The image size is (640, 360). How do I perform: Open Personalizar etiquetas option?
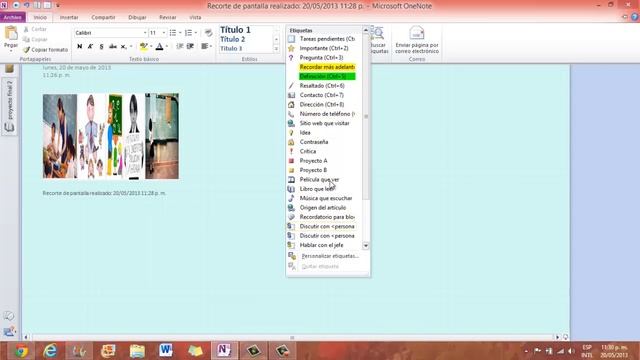click(324, 256)
